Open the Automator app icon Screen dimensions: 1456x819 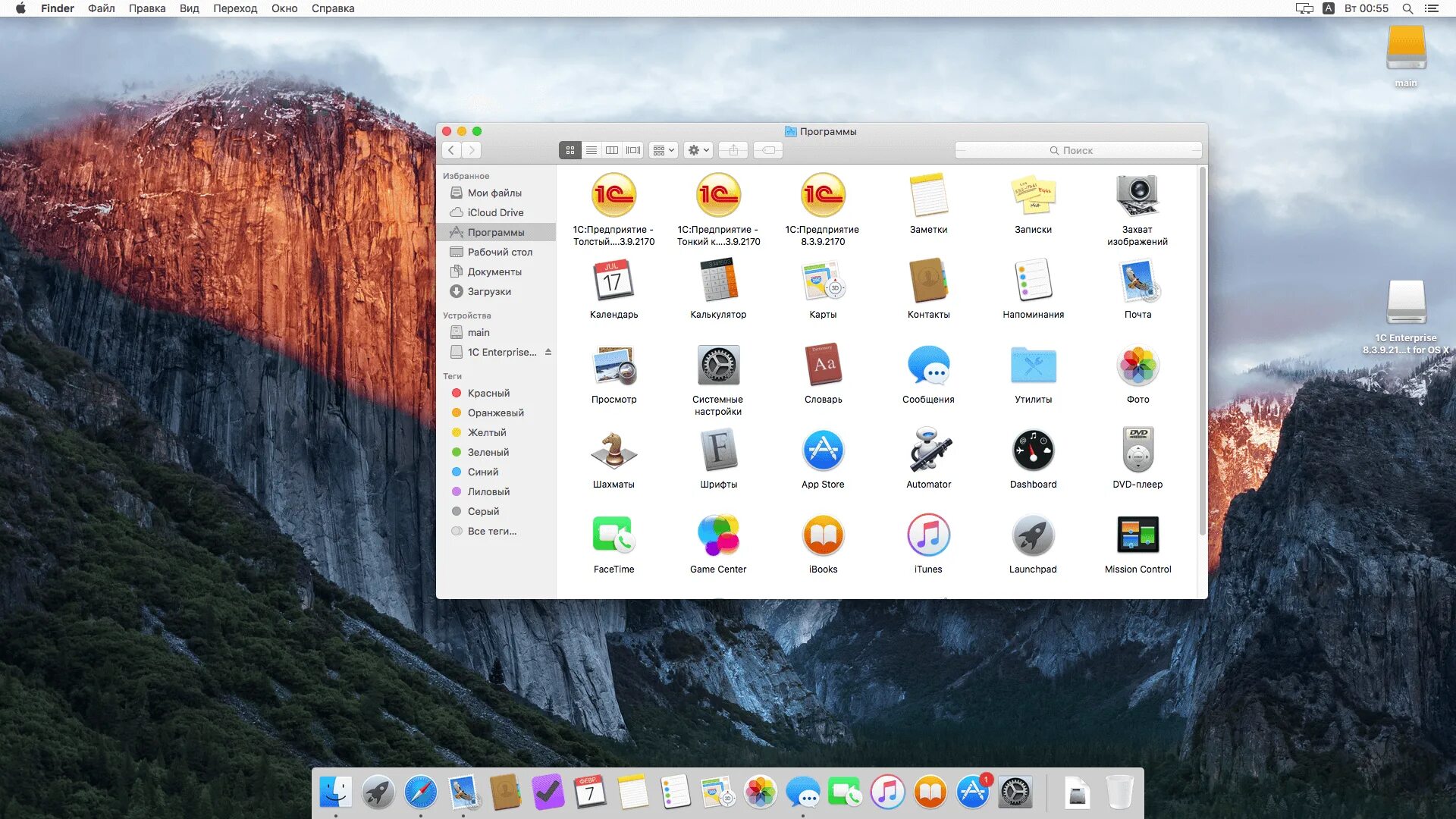pos(928,451)
